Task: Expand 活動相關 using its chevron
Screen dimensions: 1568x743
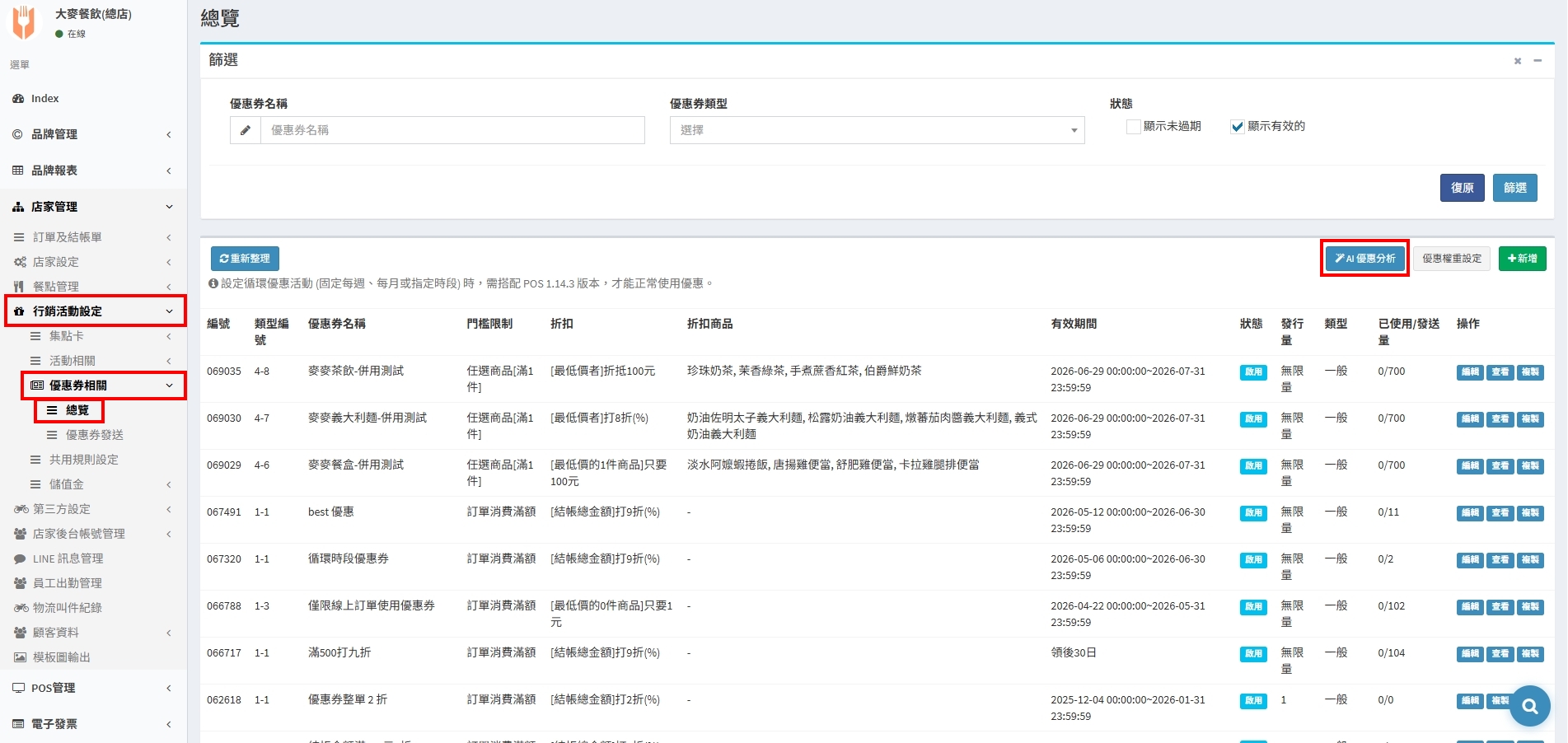Action: 169,361
